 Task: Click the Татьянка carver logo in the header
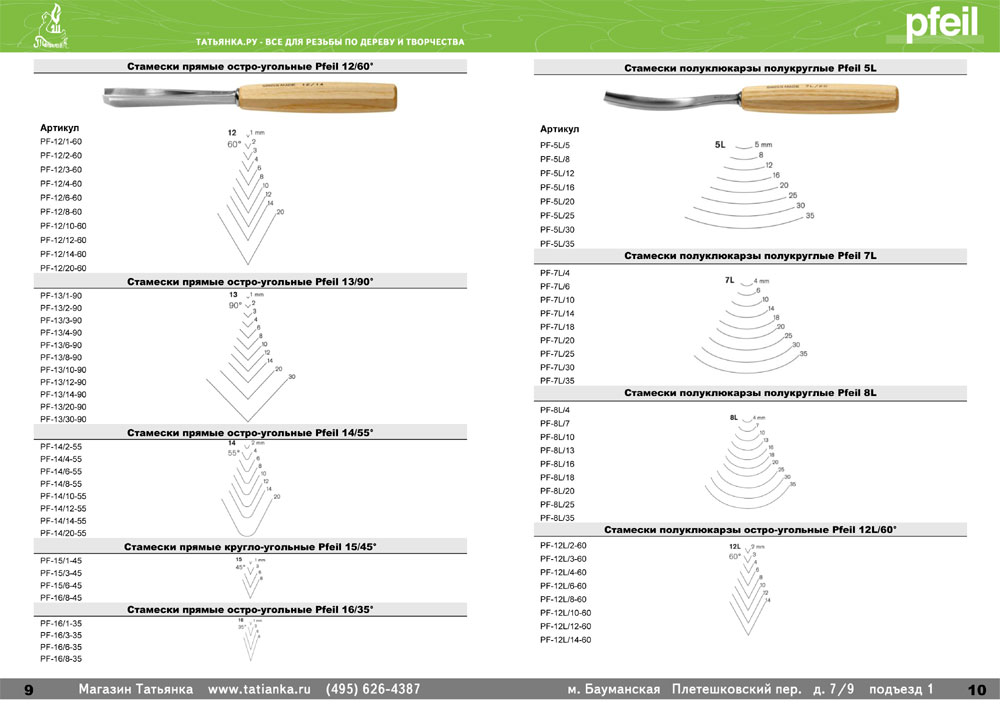[x=50, y=27]
